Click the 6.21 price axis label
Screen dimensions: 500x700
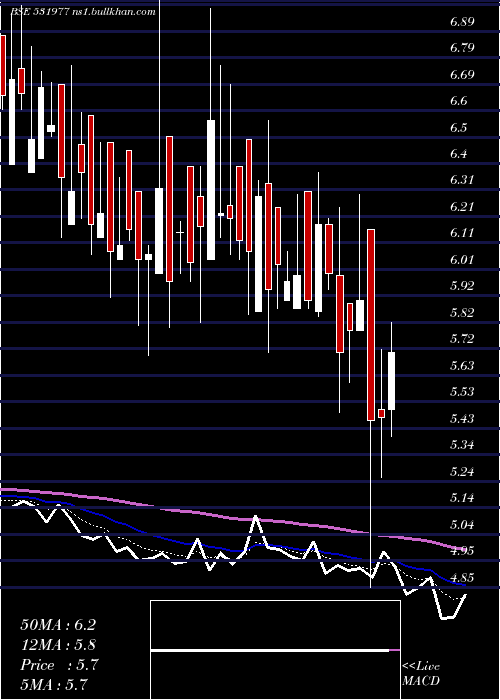[x=462, y=207]
